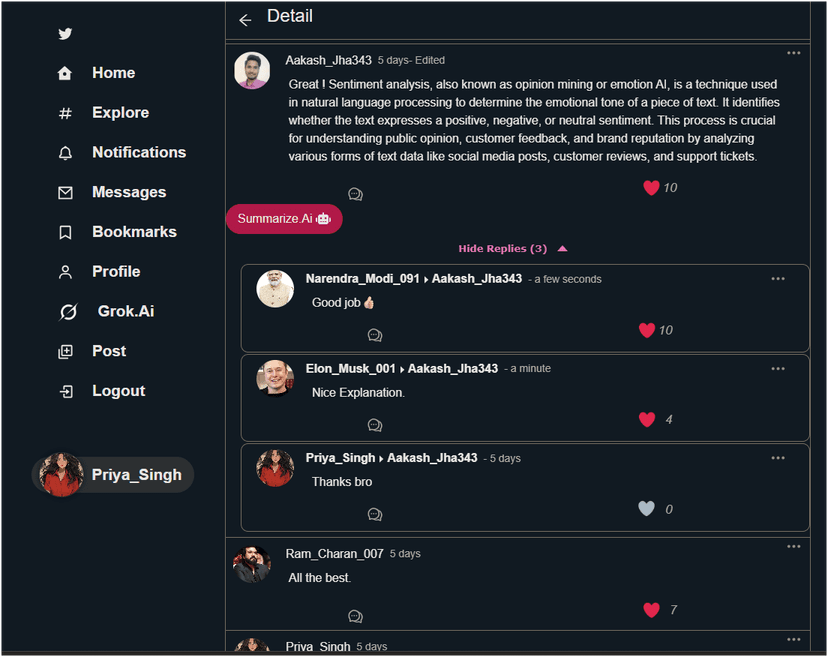Viewport: 828px width, 657px height.
Task: Unlike Ram_Charan_007's 'All the best' post
Action: (x=652, y=609)
